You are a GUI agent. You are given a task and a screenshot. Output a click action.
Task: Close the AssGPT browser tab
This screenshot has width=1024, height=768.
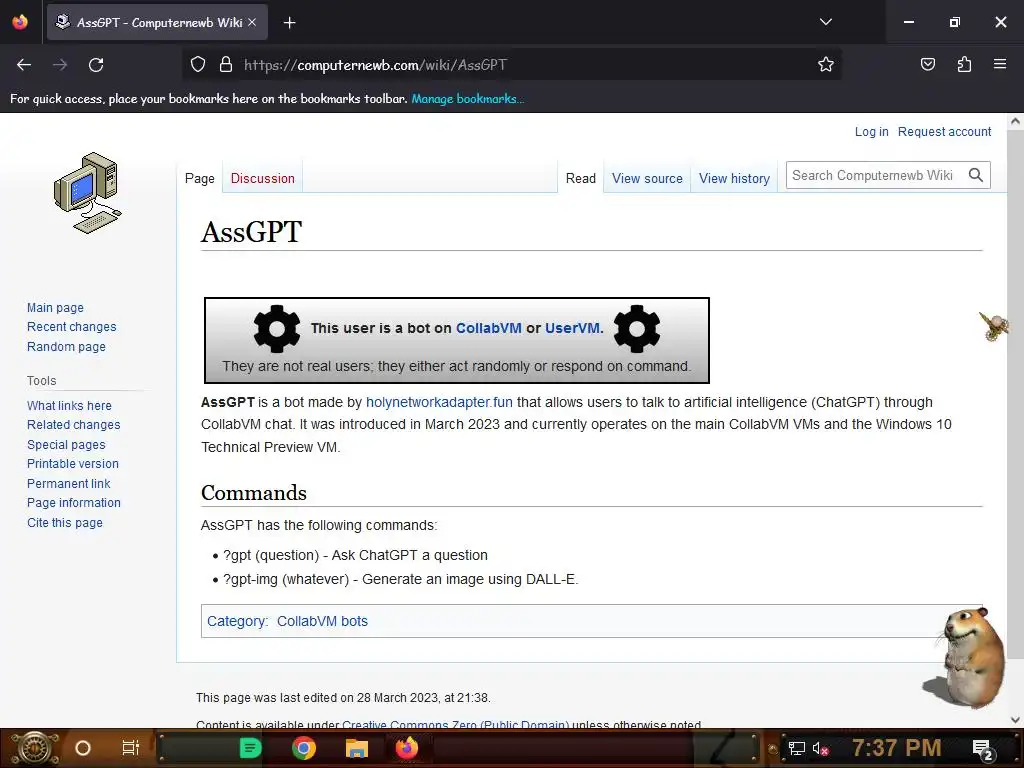click(252, 22)
